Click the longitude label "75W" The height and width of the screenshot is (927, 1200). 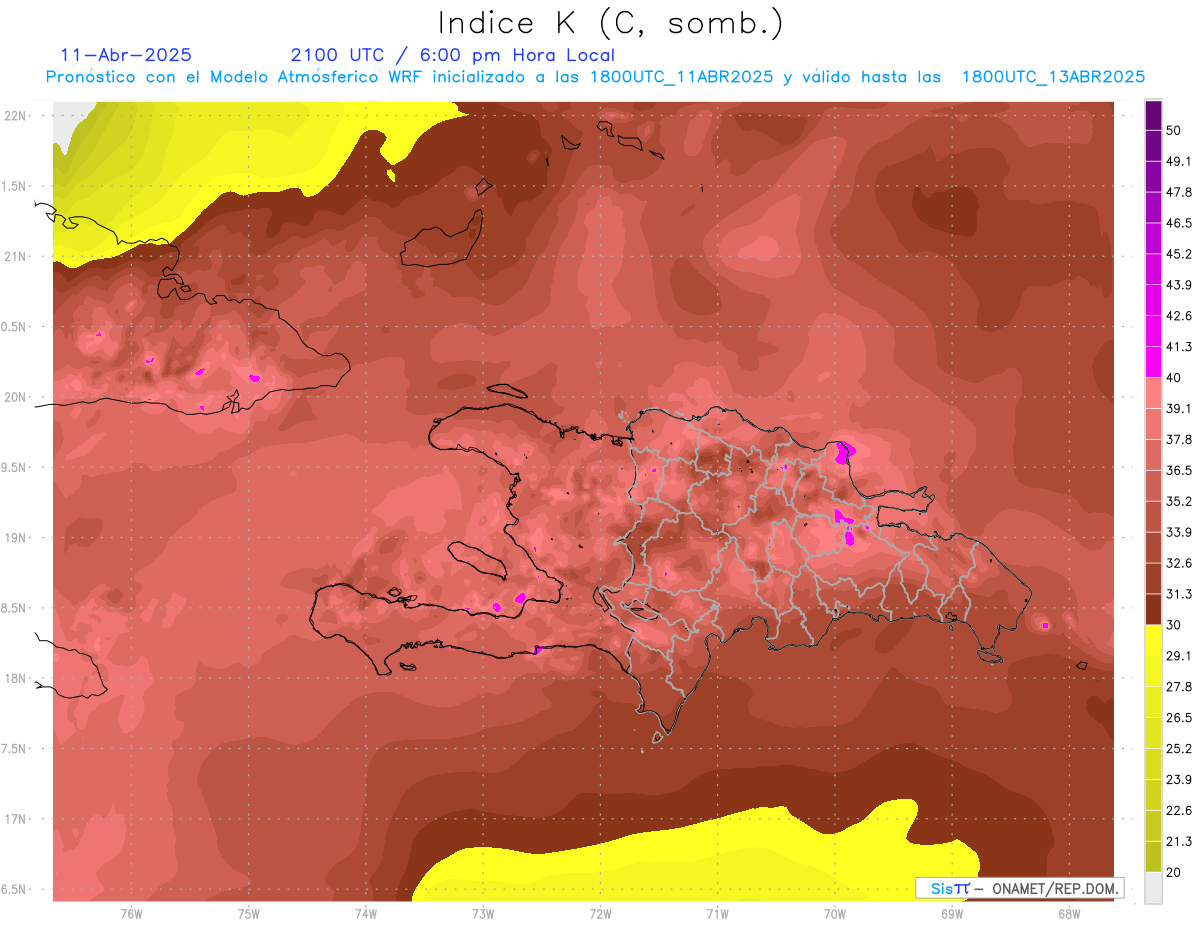click(x=249, y=914)
